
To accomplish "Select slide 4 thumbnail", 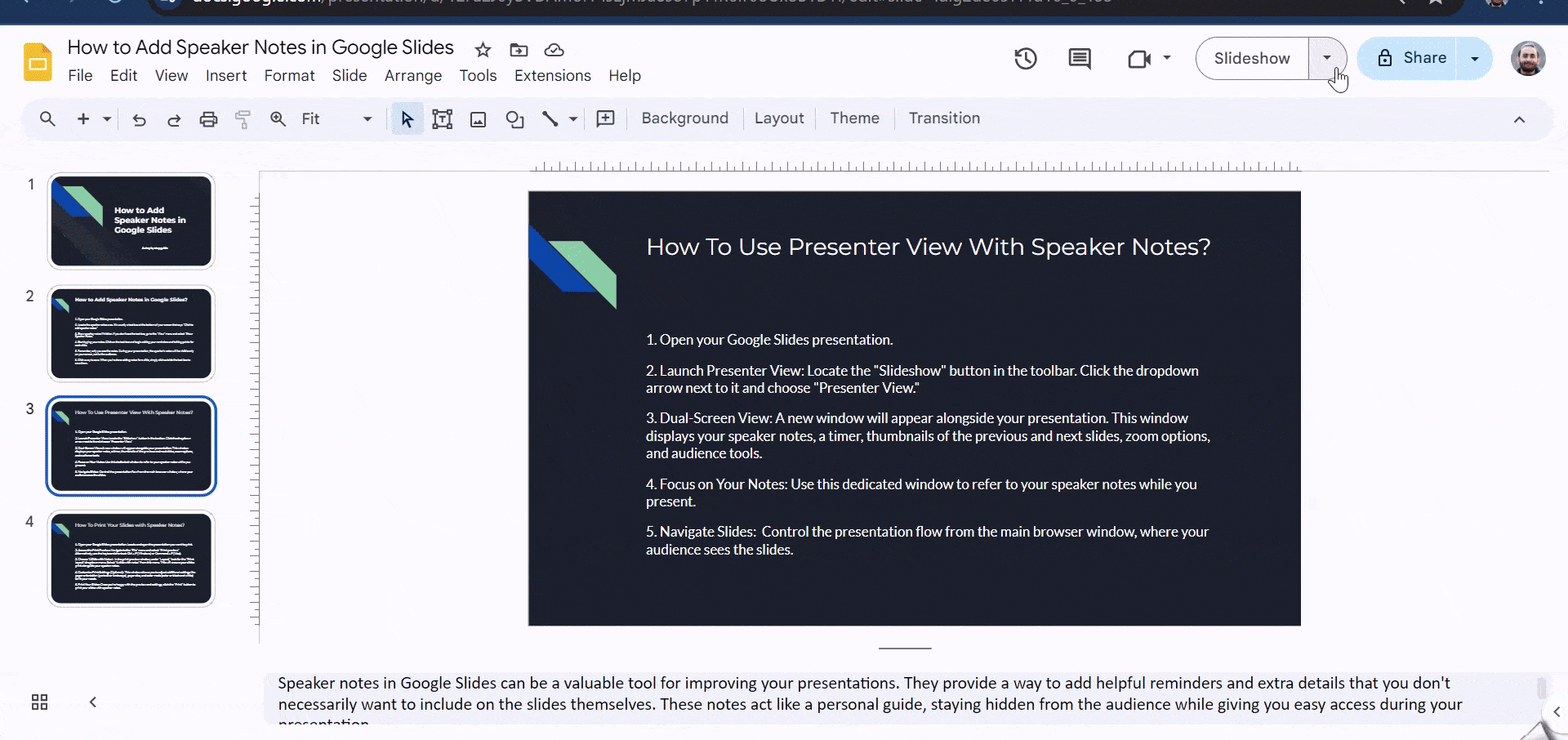I will pyautogui.click(x=131, y=558).
